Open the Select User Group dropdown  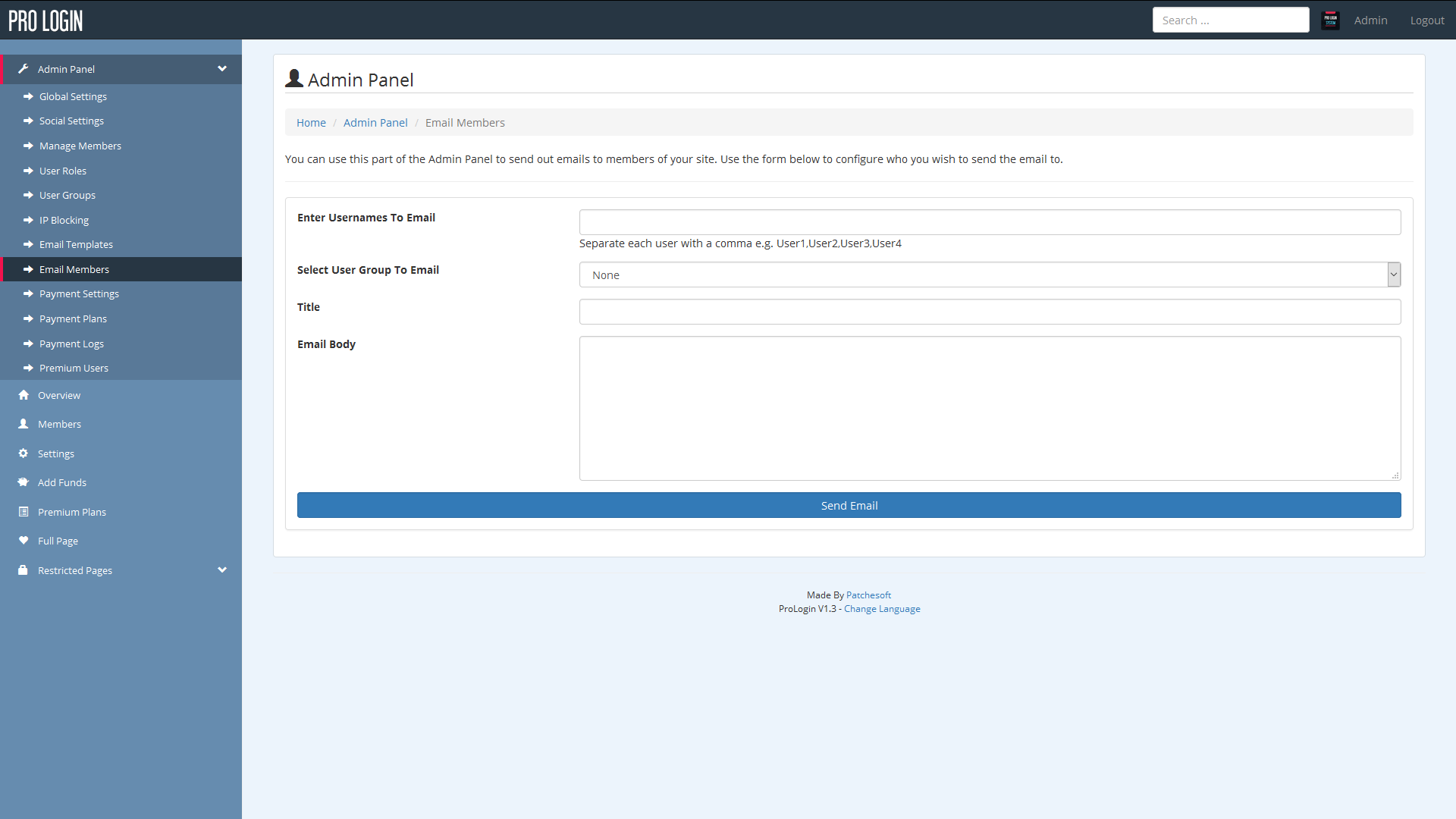coord(990,275)
